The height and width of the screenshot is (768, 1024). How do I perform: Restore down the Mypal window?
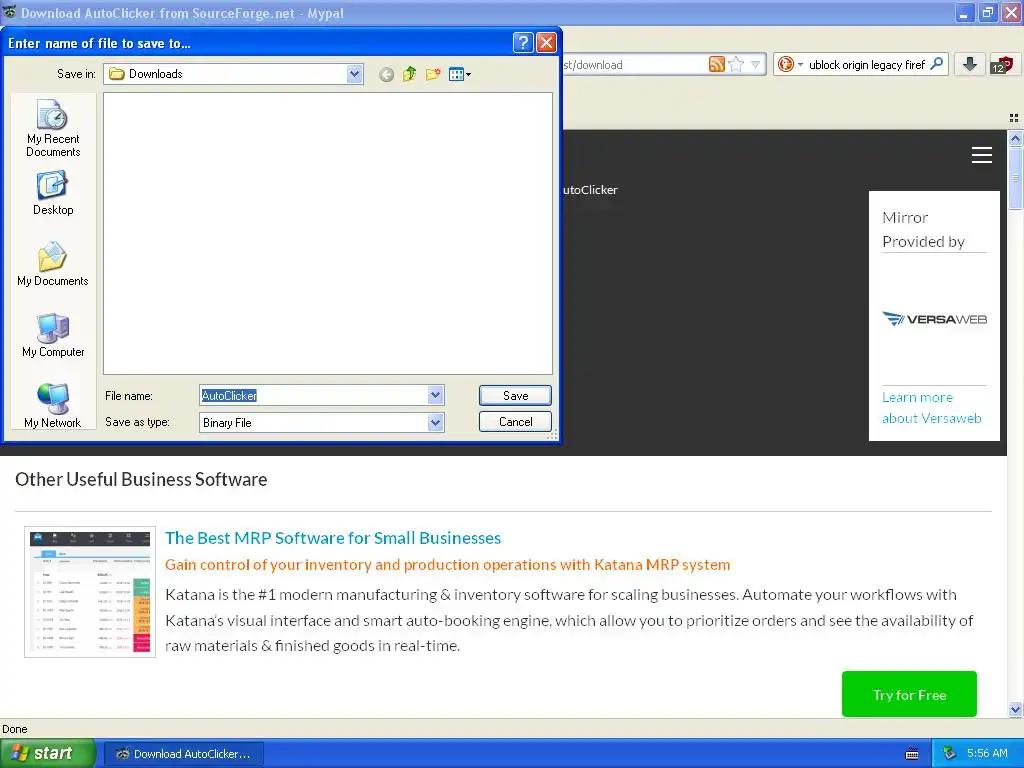tap(987, 12)
